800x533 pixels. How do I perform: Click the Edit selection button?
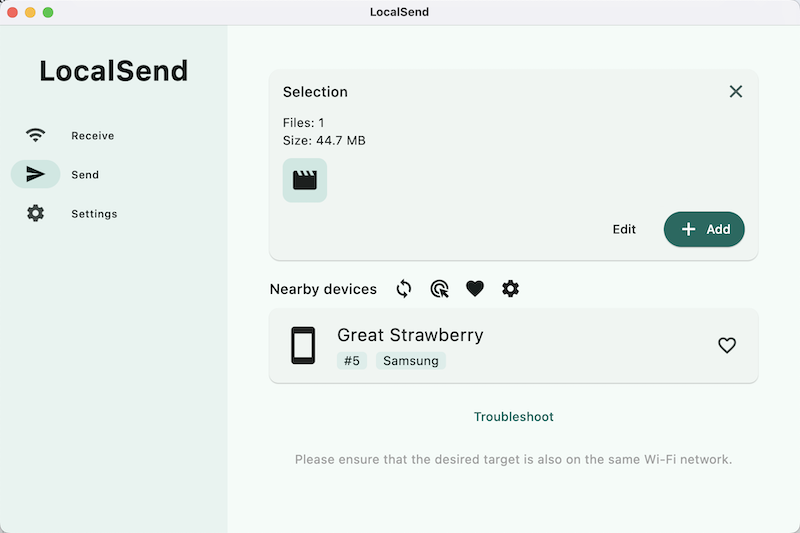click(624, 229)
